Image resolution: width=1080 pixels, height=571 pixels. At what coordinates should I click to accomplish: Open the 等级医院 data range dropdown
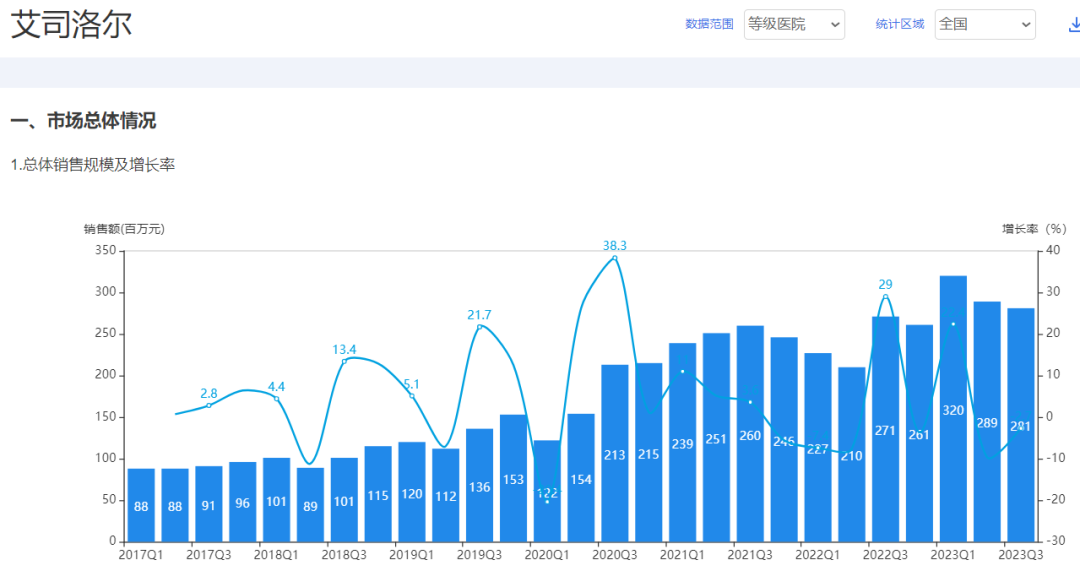click(794, 24)
